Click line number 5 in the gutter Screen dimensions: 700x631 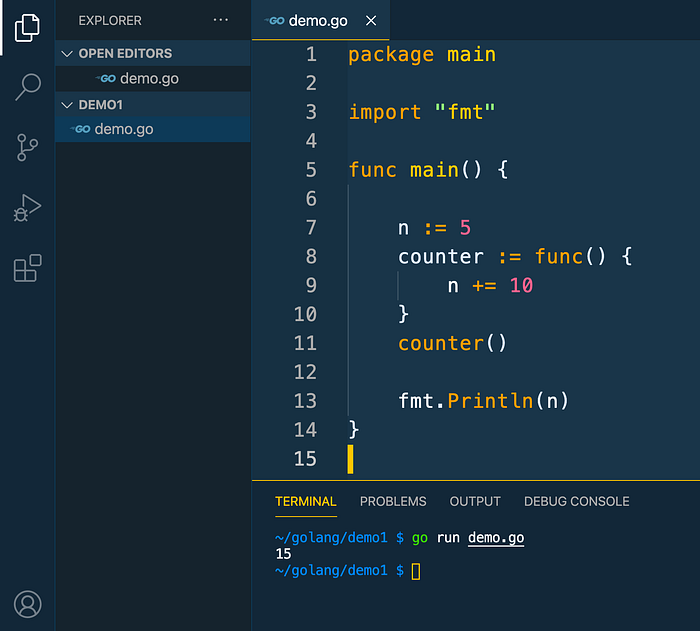(311, 170)
